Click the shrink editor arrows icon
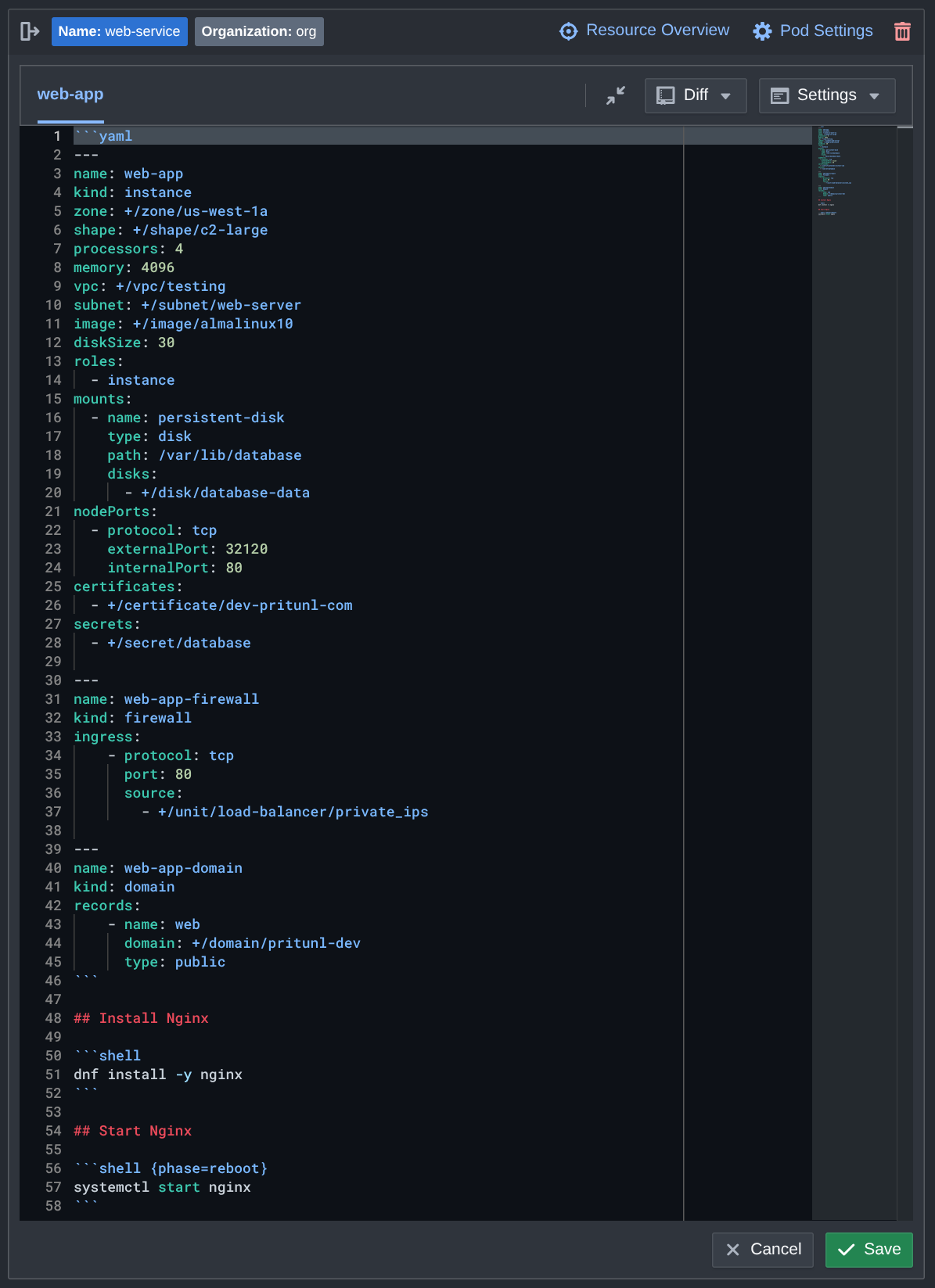The image size is (935, 1288). (x=616, y=95)
